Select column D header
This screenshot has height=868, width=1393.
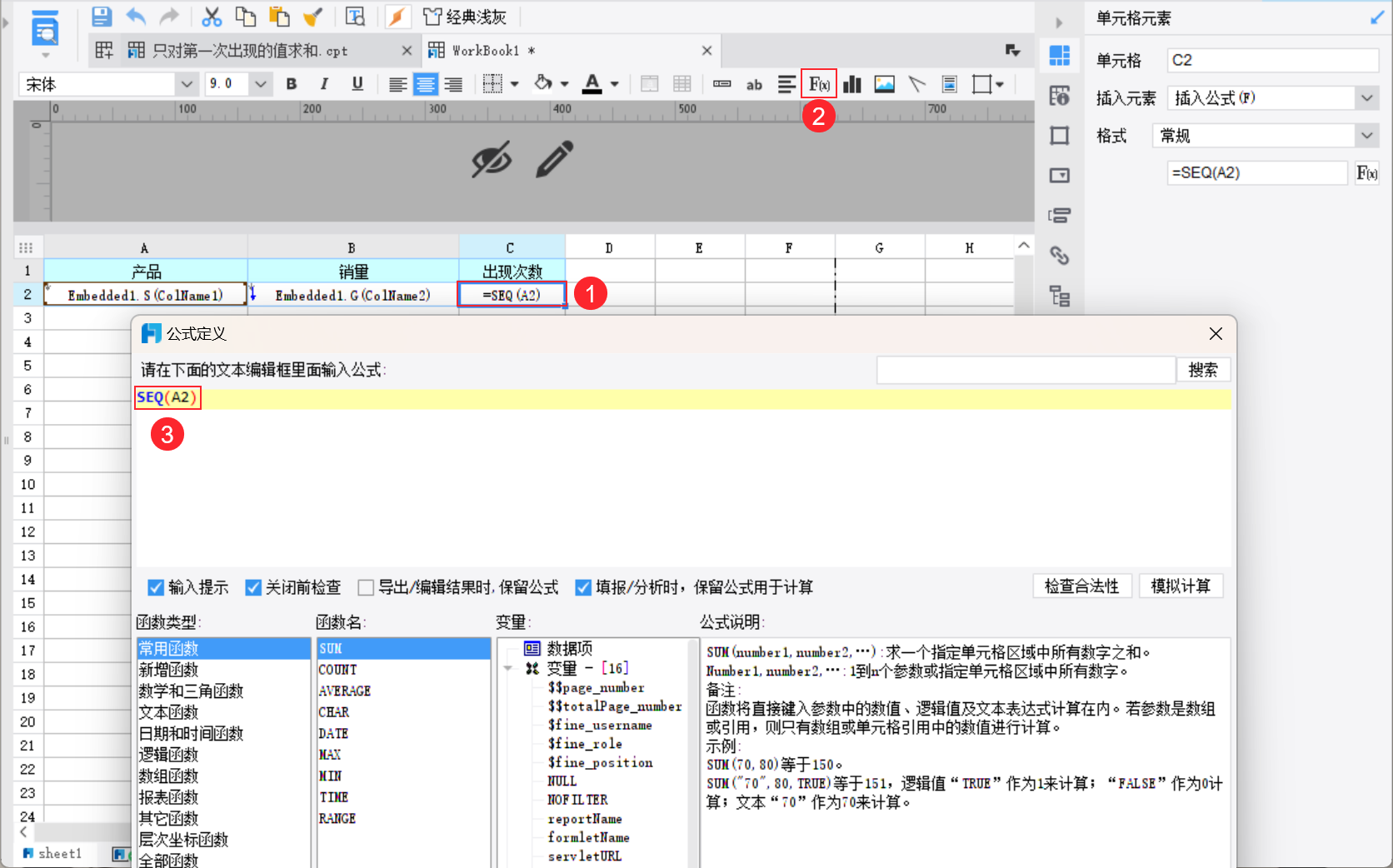tap(609, 247)
